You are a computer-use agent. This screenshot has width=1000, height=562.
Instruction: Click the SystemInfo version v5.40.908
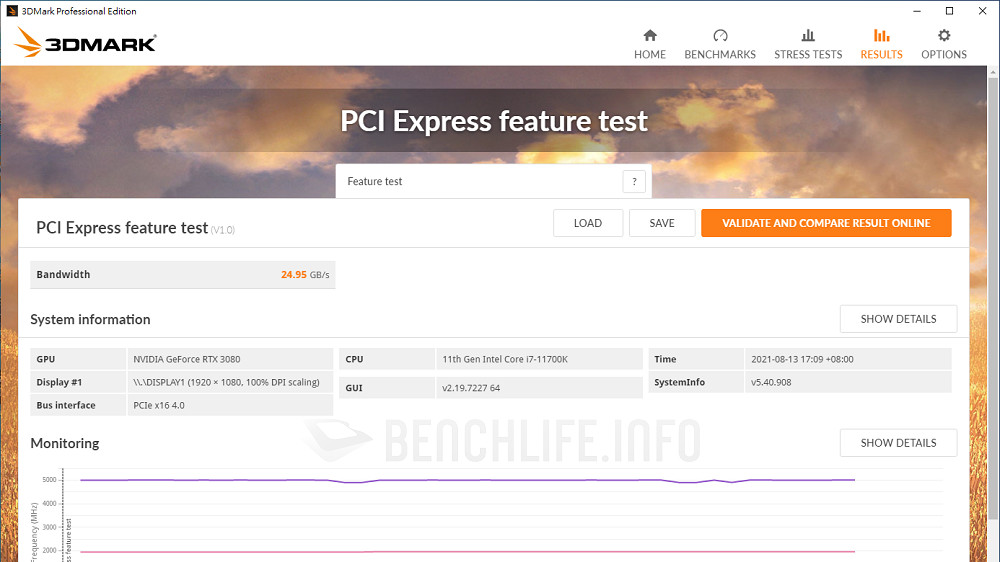click(x=771, y=382)
